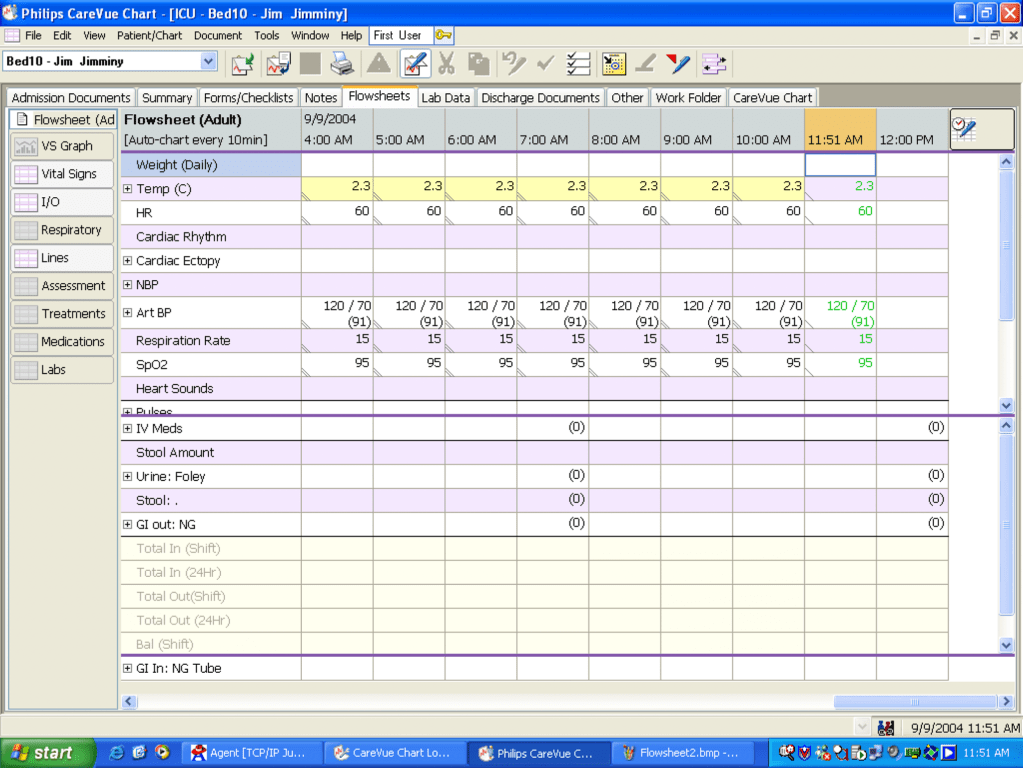The image size is (1023, 768).
Task: Click the printer icon in the toolbar
Action: (342, 63)
